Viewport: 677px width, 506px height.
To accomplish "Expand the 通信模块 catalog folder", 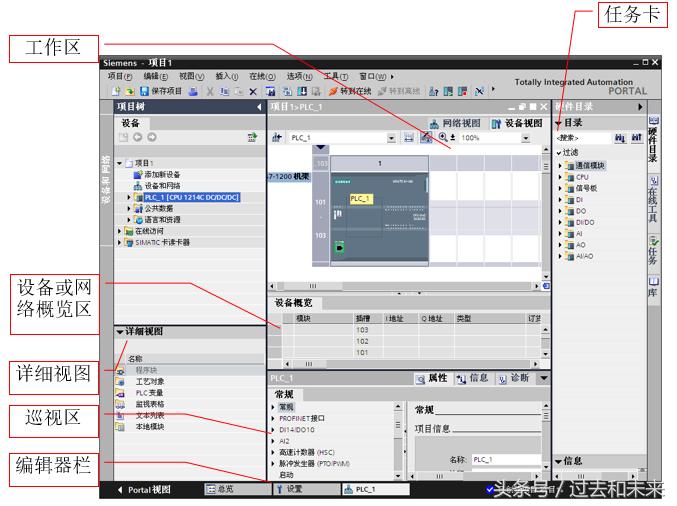I will pyautogui.click(x=560, y=165).
